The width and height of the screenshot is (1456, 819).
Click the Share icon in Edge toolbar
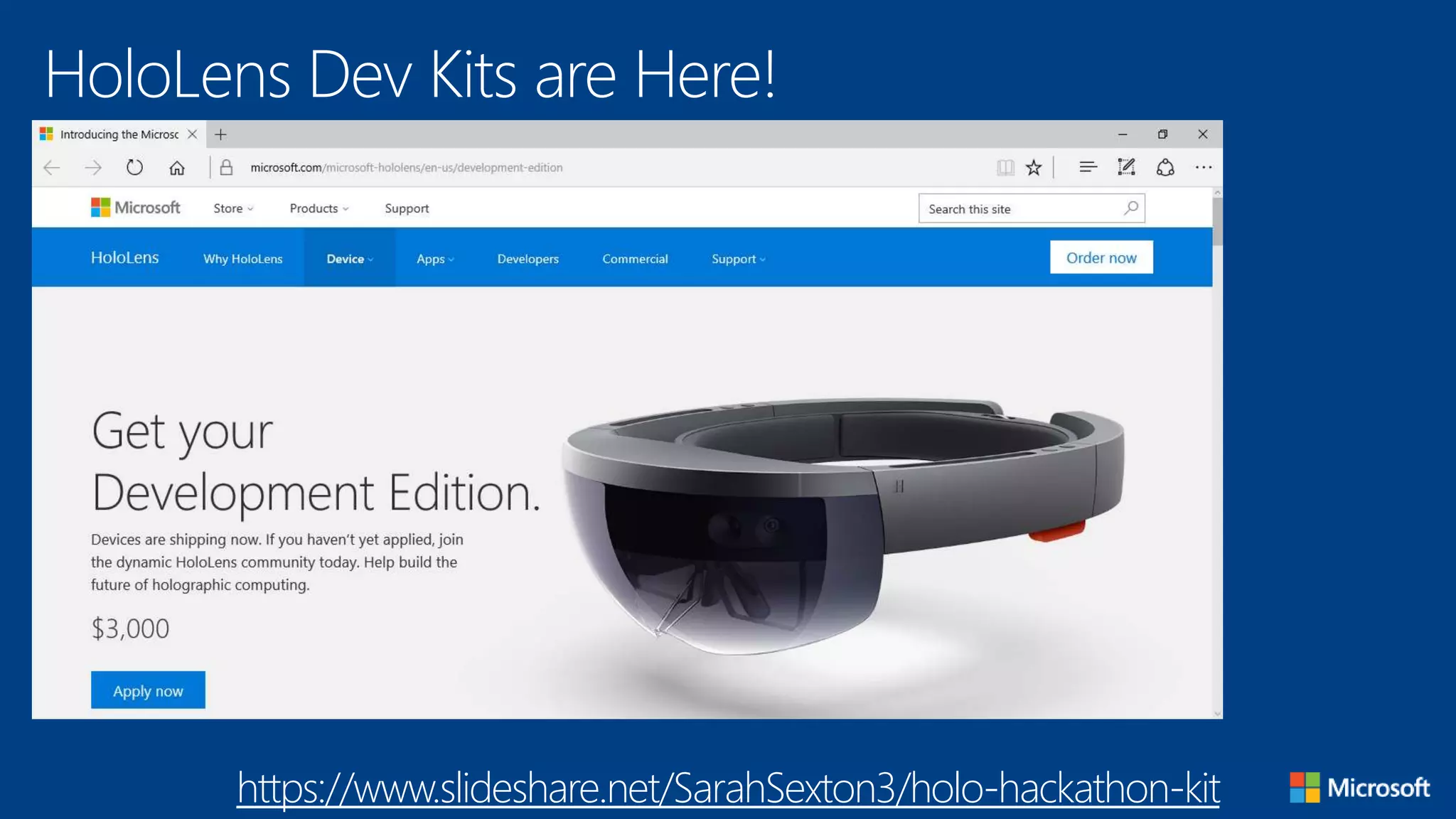coord(1165,168)
